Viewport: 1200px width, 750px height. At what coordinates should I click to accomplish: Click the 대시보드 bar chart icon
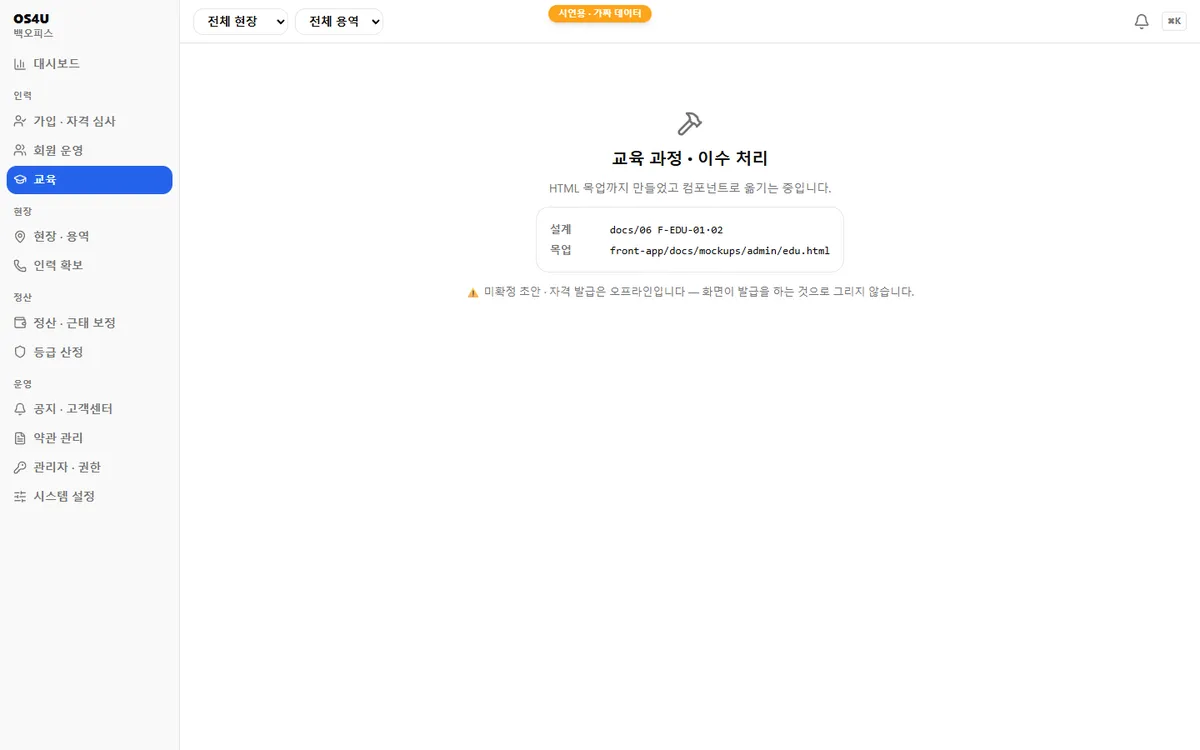point(20,64)
